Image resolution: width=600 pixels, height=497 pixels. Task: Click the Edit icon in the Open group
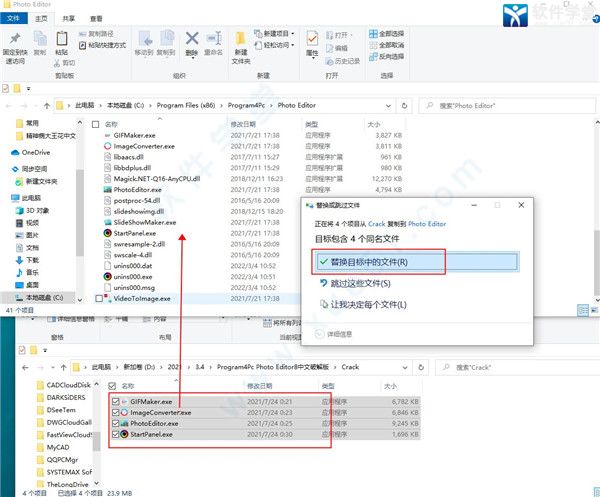[329, 48]
